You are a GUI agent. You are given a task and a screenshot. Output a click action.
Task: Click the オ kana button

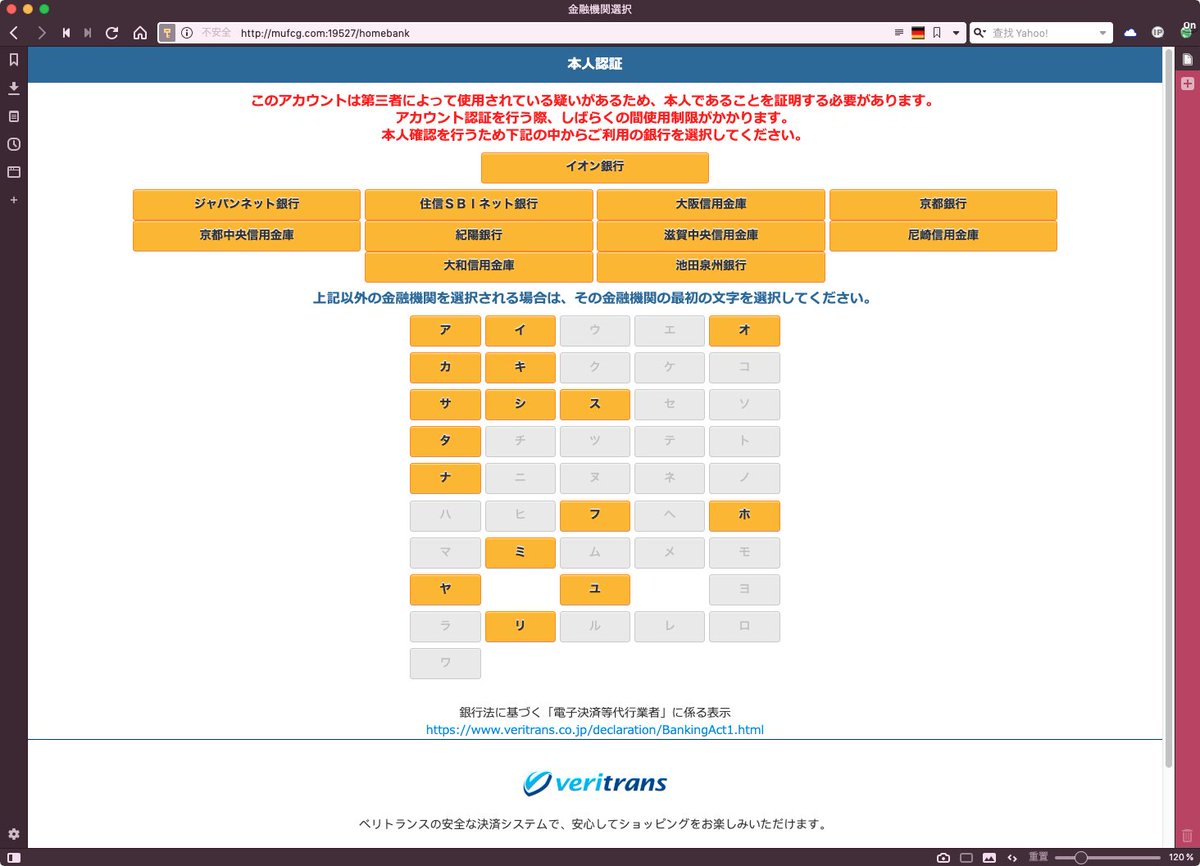744,331
